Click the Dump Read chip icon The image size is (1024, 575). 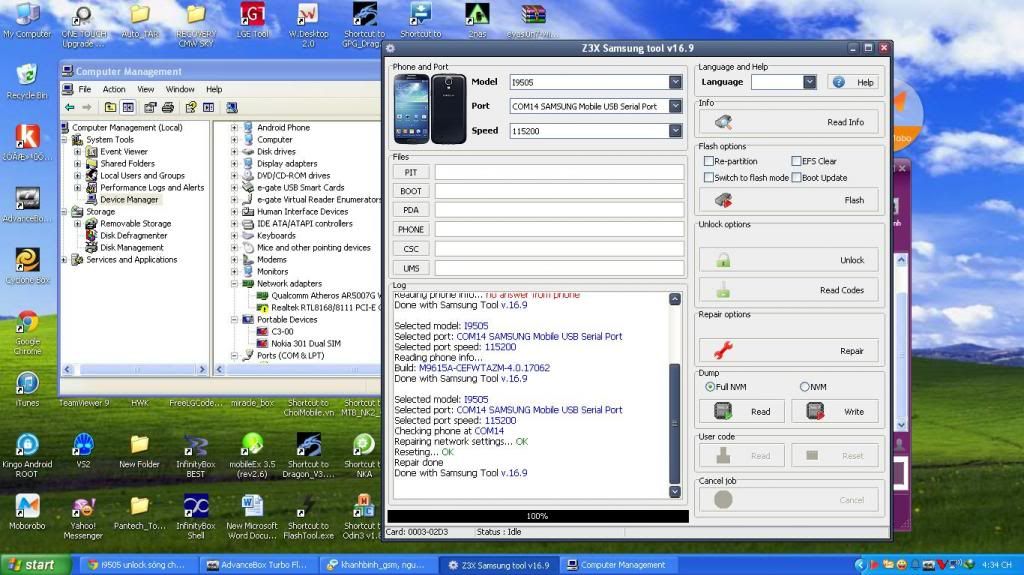coord(723,411)
